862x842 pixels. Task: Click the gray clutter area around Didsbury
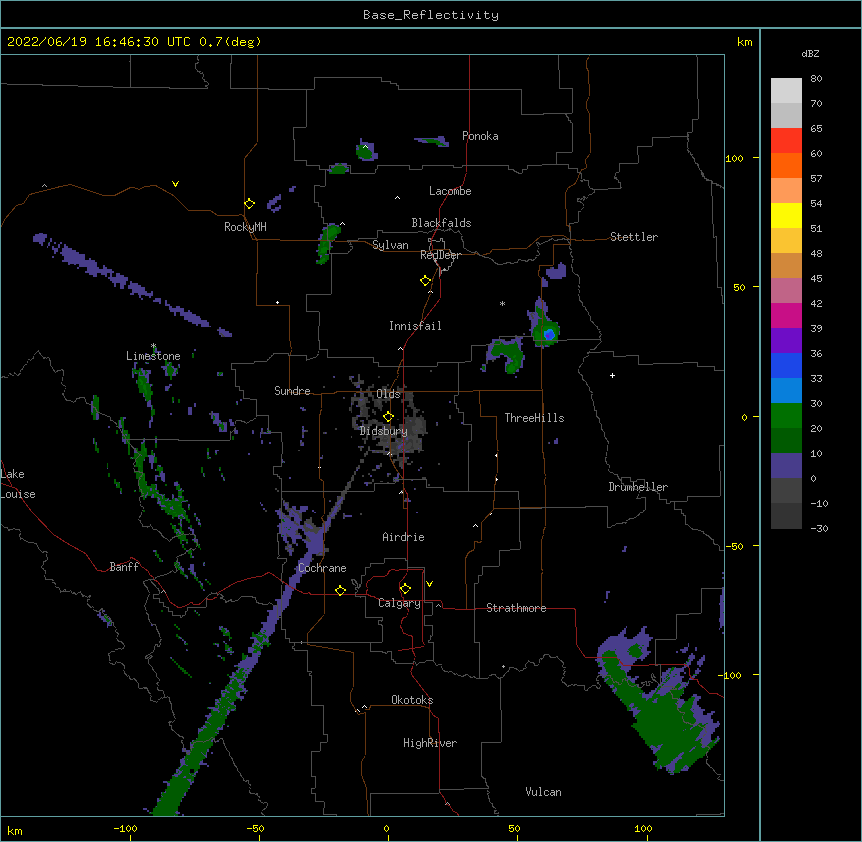point(390,420)
